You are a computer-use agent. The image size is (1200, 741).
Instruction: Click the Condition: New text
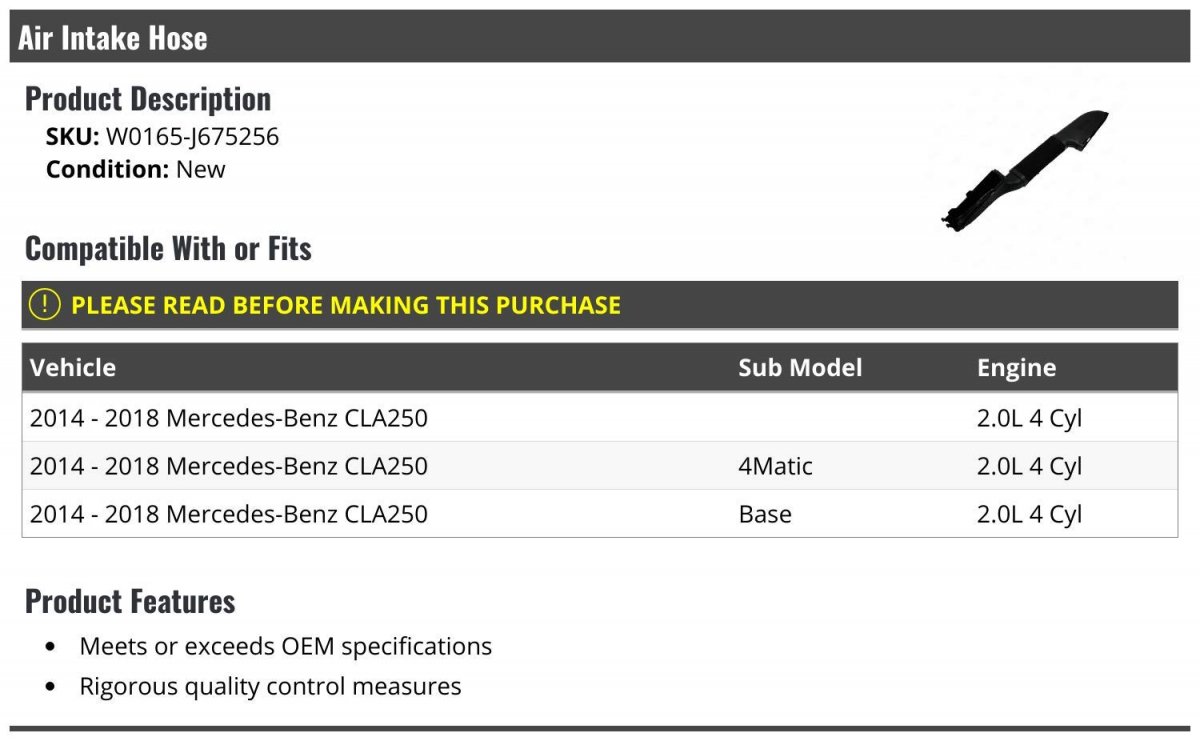point(135,169)
